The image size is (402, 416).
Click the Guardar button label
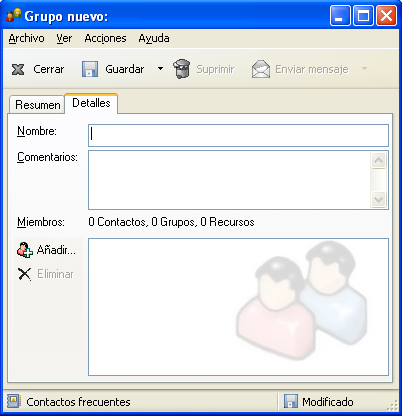(125, 69)
